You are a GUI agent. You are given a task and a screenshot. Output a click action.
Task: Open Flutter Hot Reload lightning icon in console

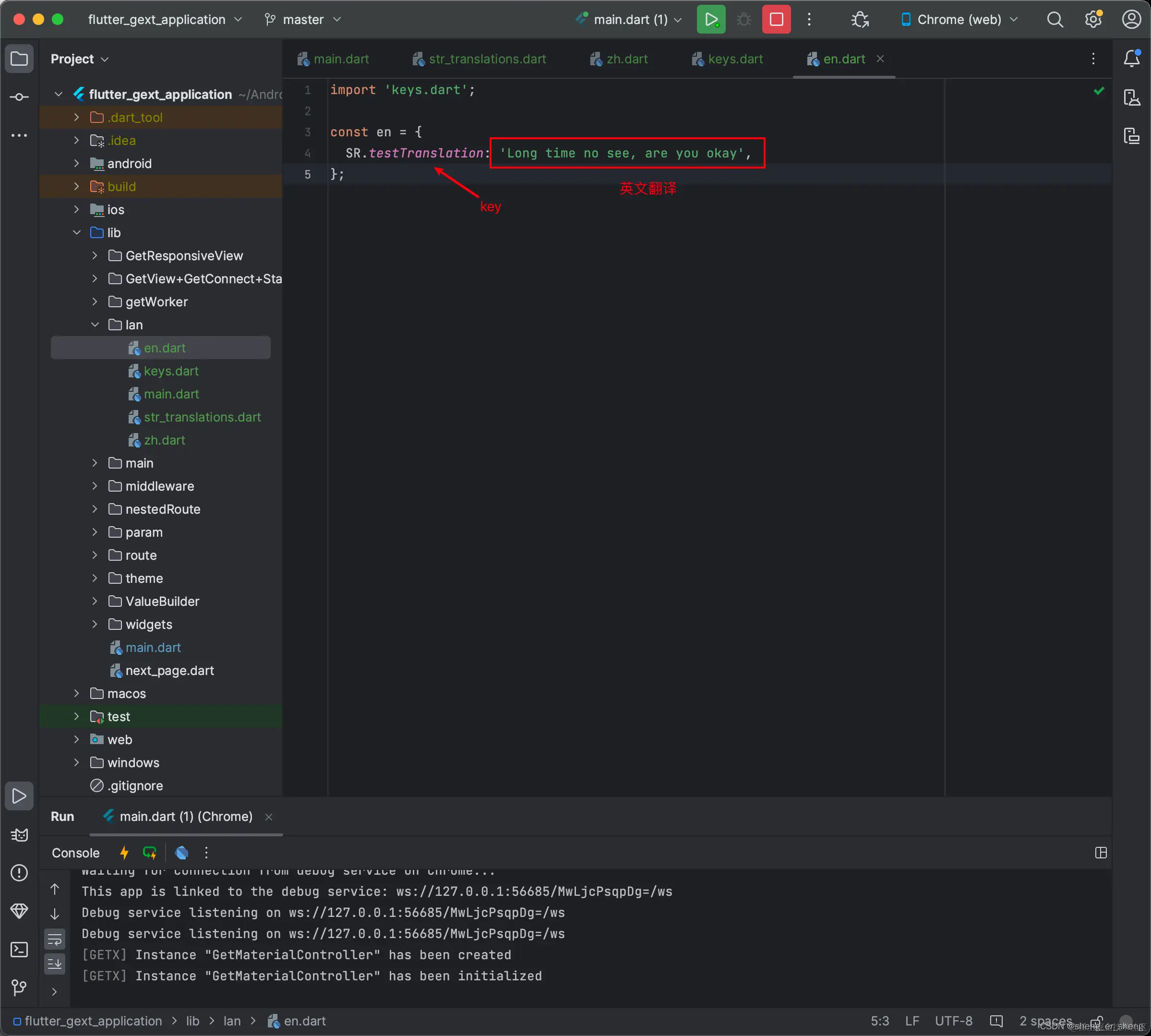tap(123, 853)
